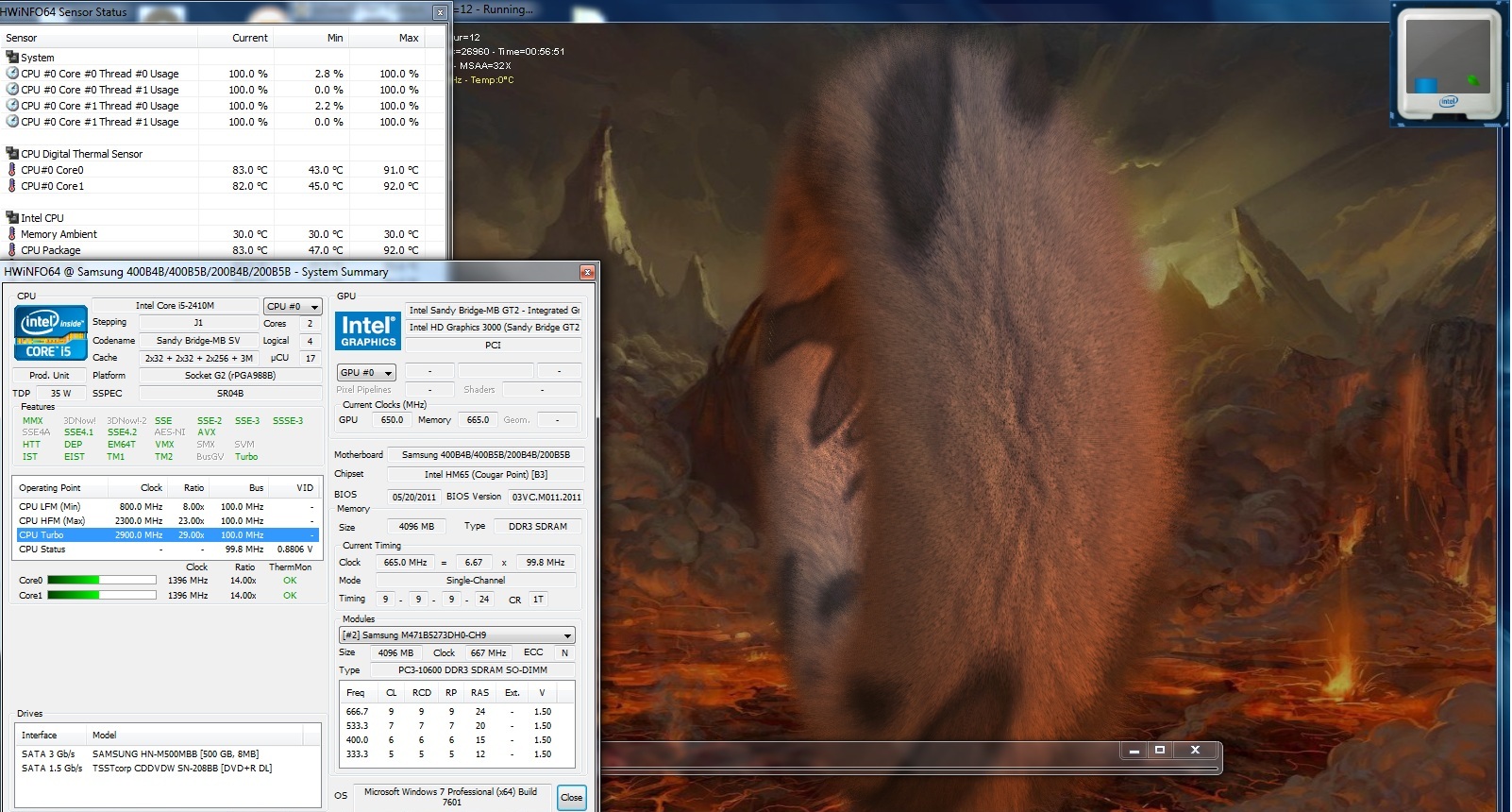Click the thermometer icon beside CPU#0 Core1
Image resolution: width=1512 pixels, height=812 pixels.
pyautogui.click(x=12, y=185)
